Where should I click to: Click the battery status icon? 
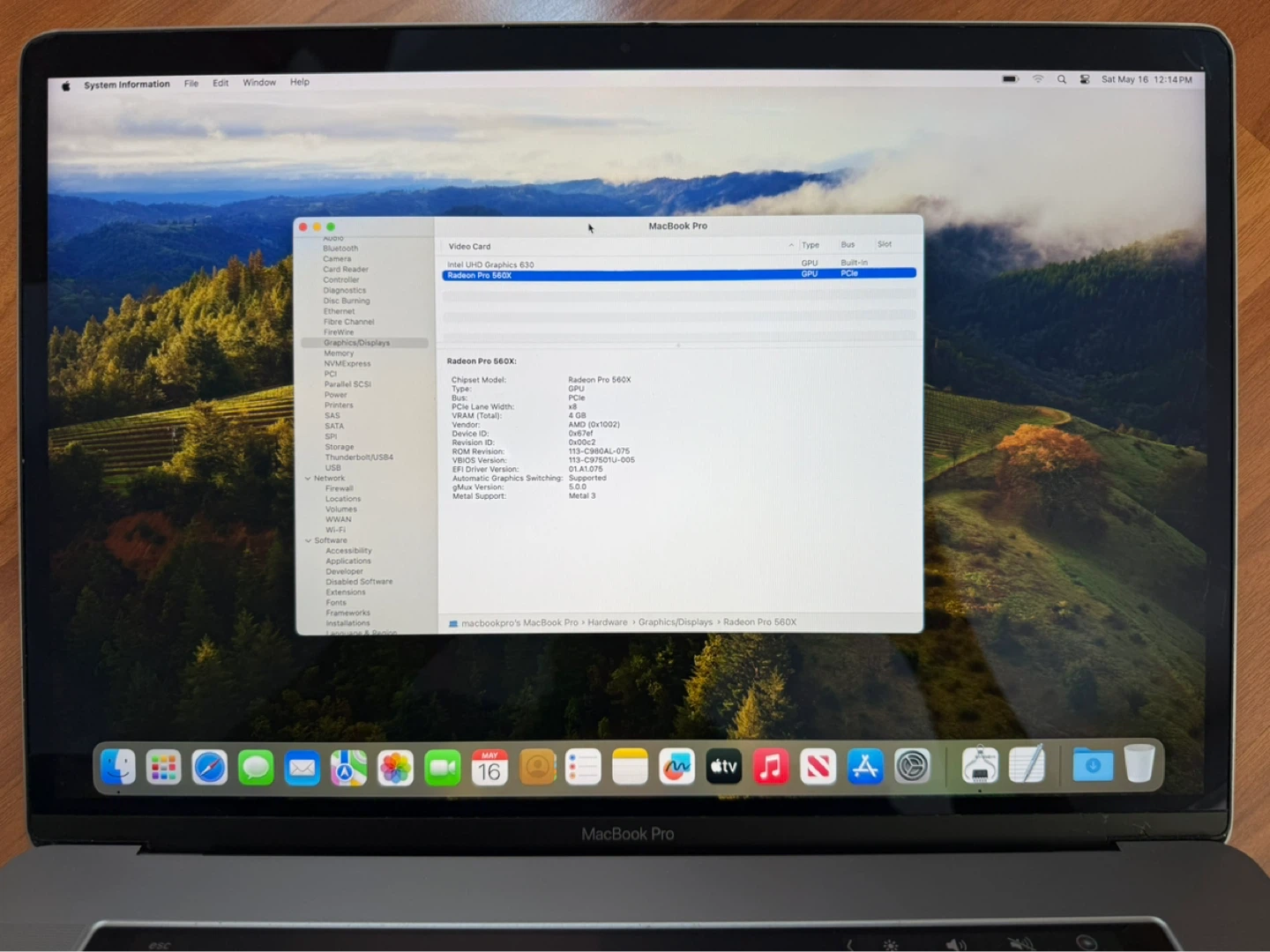tap(1011, 79)
